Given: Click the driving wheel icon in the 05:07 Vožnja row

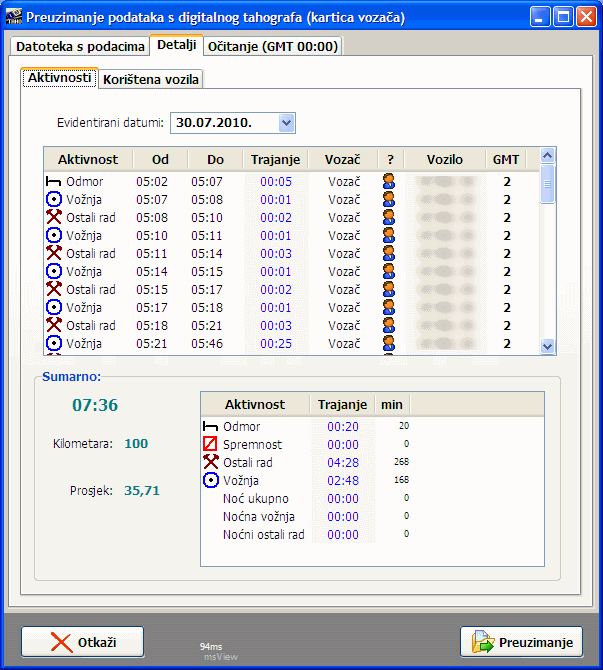Looking at the screenshot, I should pyautogui.click(x=54, y=200).
